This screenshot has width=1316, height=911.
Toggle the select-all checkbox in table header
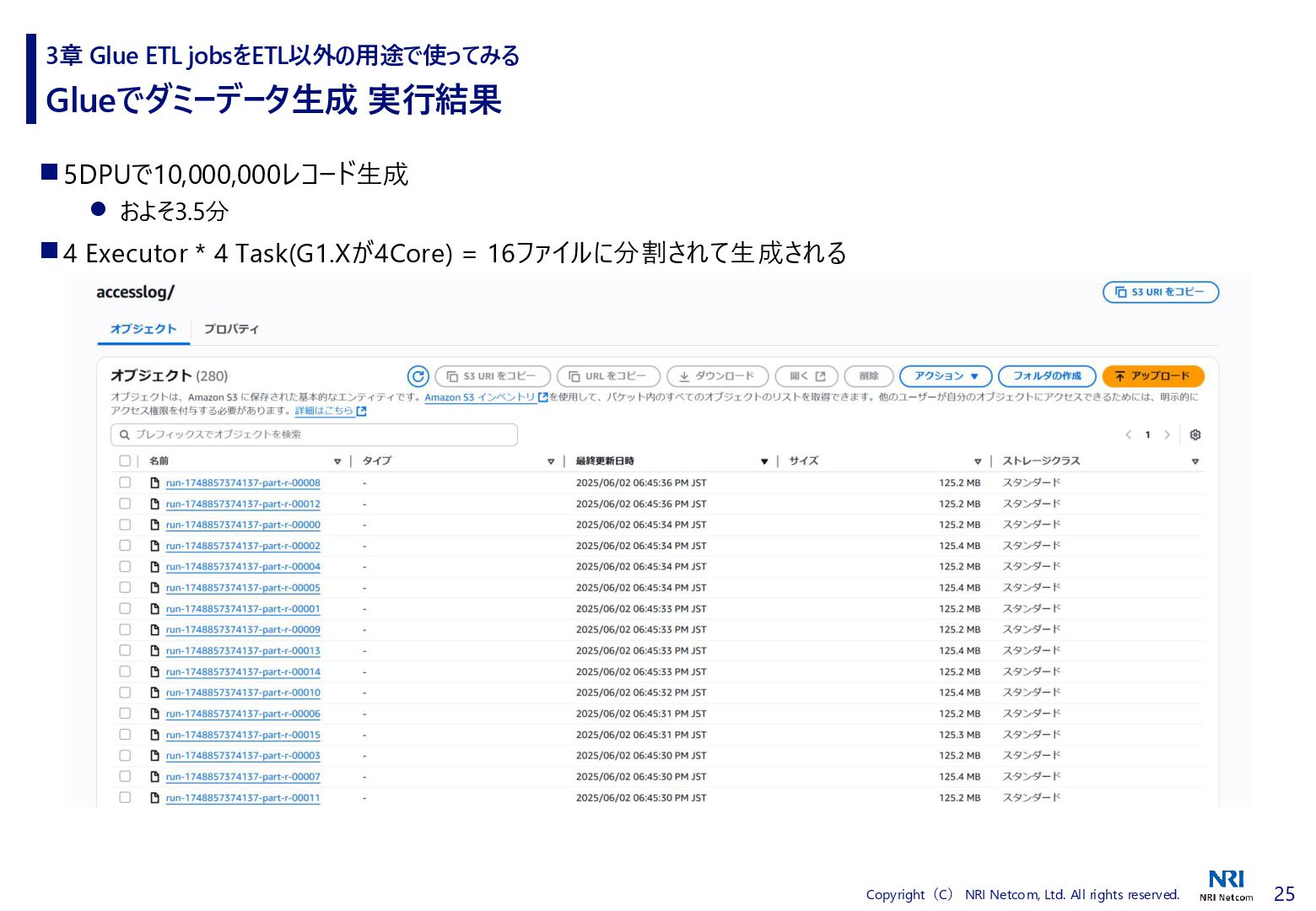(125, 461)
